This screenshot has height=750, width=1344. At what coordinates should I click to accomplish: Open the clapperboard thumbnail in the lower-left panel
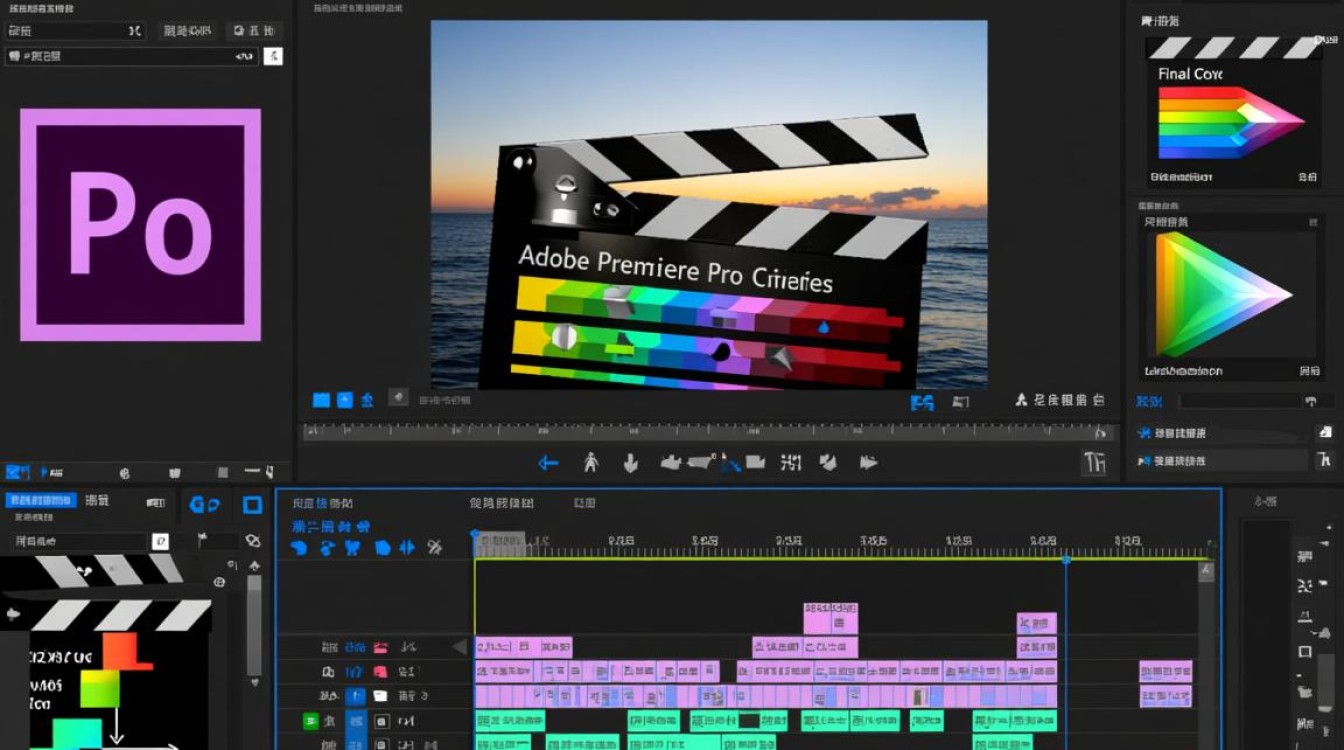pos(105,651)
